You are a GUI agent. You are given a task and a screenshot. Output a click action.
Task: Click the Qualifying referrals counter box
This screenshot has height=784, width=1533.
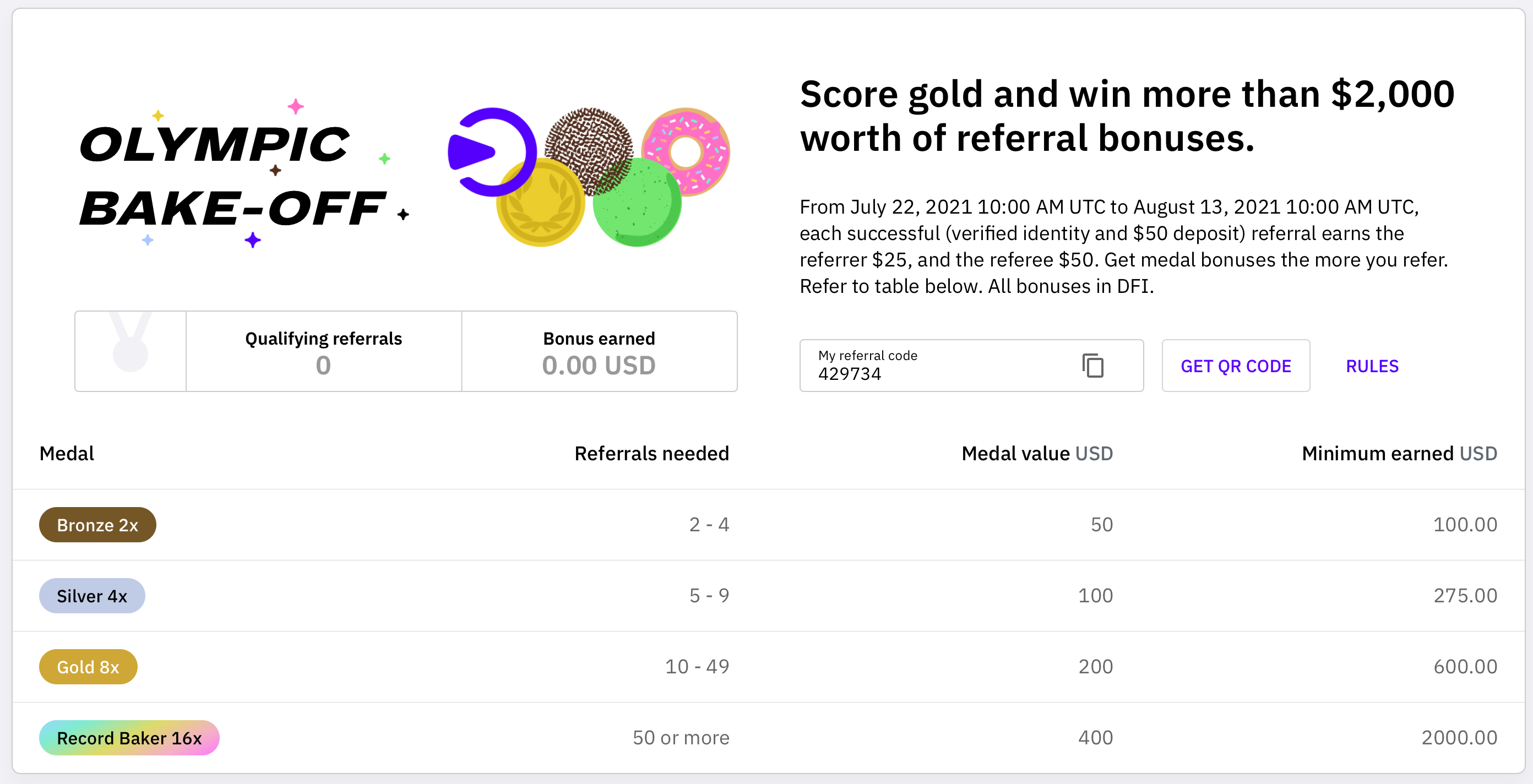[x=323, y=352]
